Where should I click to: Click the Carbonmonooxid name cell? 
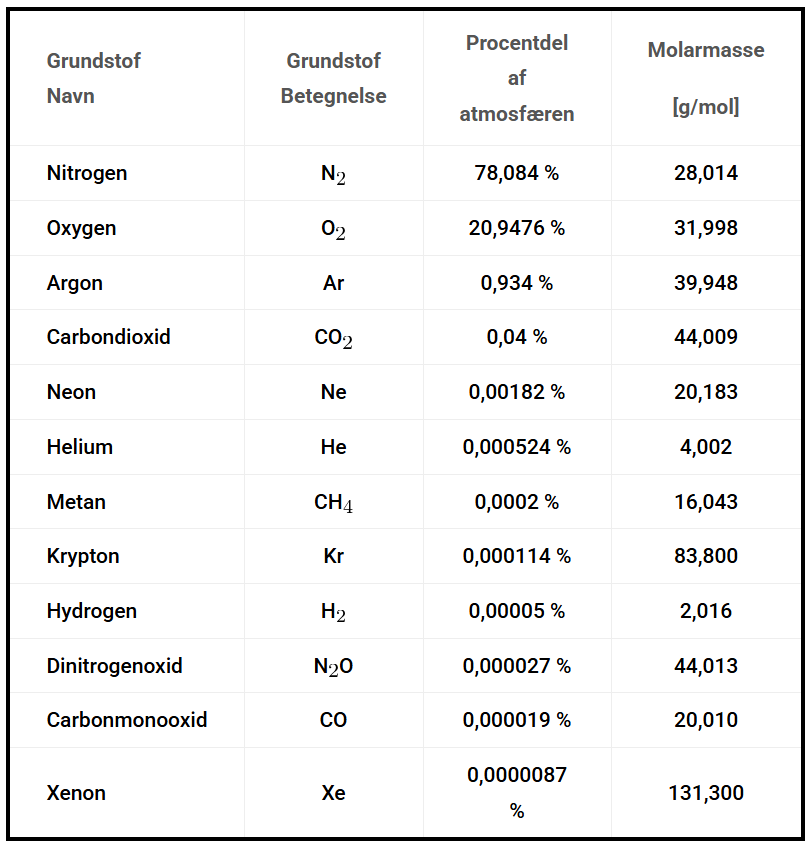(x=127, y=720)
